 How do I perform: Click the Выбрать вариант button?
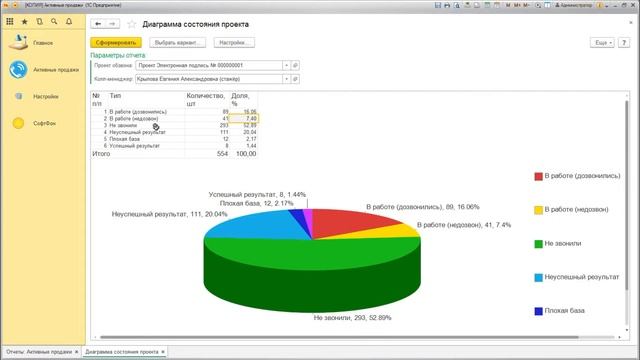(177, 42)
